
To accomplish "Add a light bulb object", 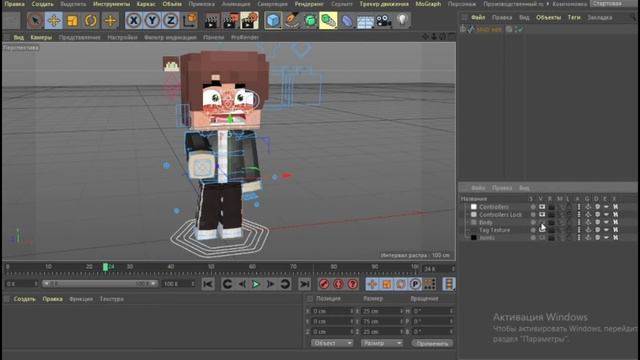I will click(x=402, y=20).
